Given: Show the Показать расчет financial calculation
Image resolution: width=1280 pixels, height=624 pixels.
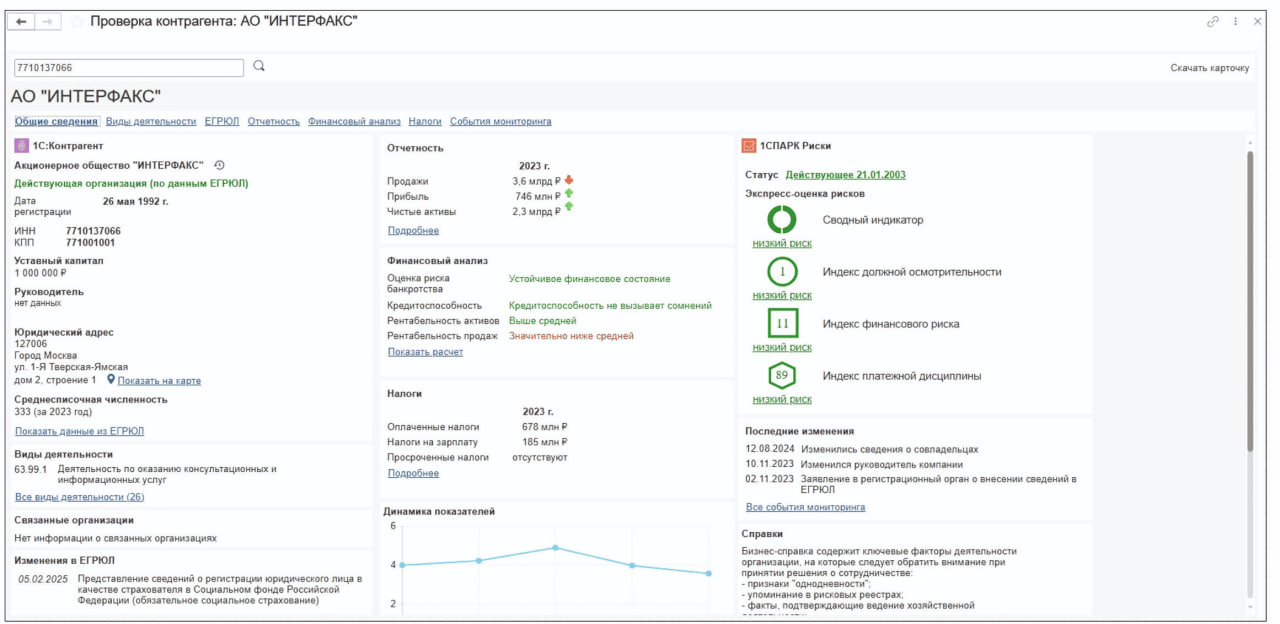Looking at the screenshot, I should tap(425, 352).
